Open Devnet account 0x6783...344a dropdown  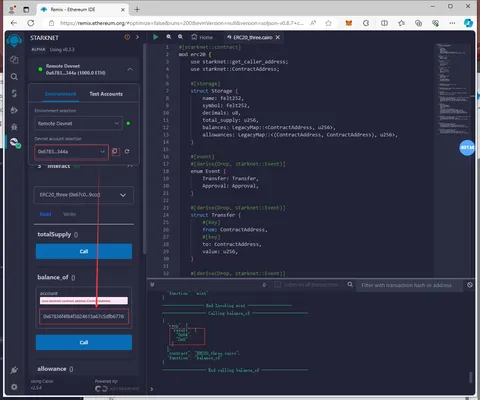pos(71,152)
